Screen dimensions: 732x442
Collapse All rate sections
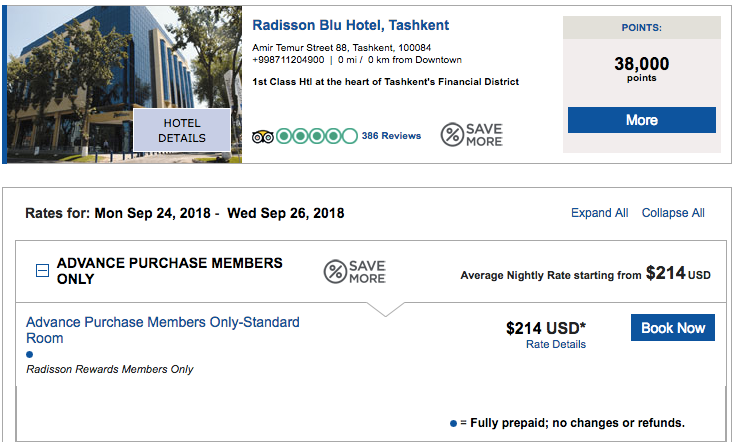coord(673,213)
